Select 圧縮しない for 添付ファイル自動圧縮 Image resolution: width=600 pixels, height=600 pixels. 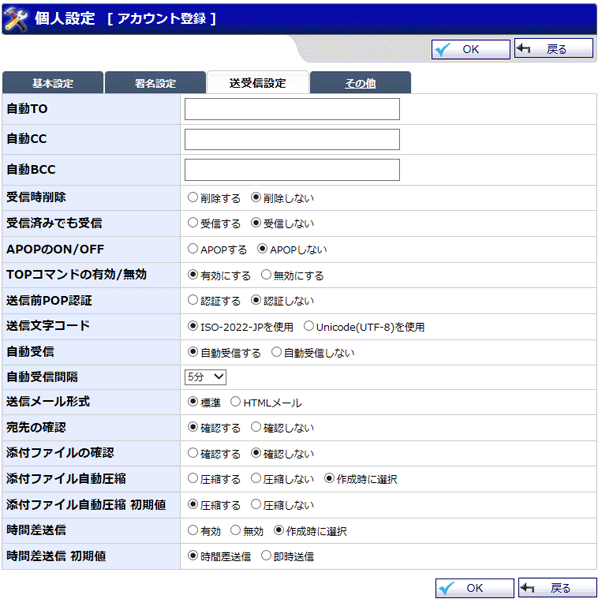point(256,478)
